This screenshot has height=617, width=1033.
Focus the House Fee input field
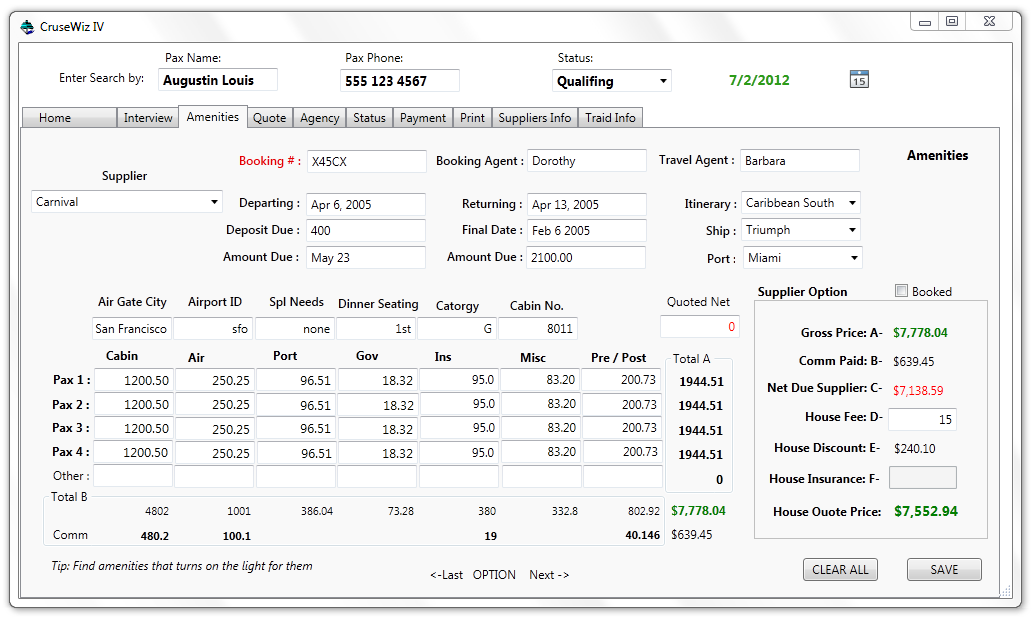click(x=921, y=420)
